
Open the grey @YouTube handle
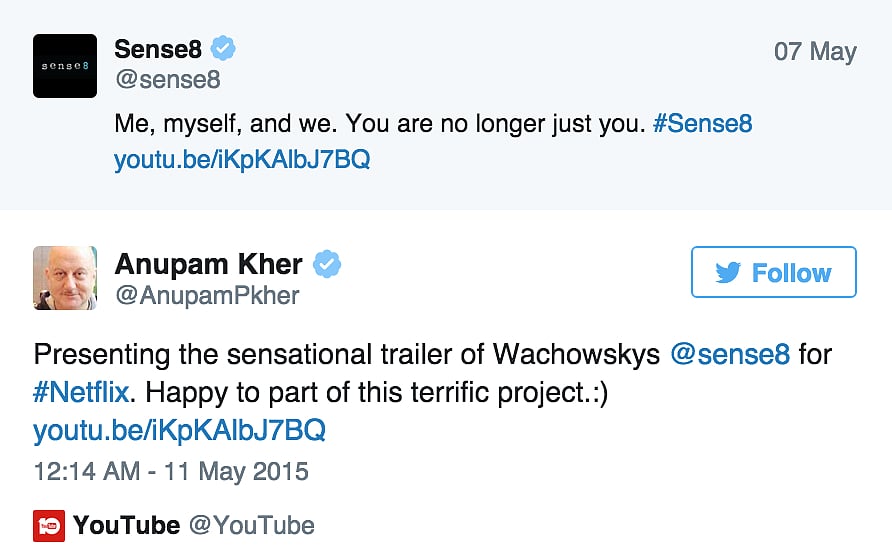pos(251,525)
